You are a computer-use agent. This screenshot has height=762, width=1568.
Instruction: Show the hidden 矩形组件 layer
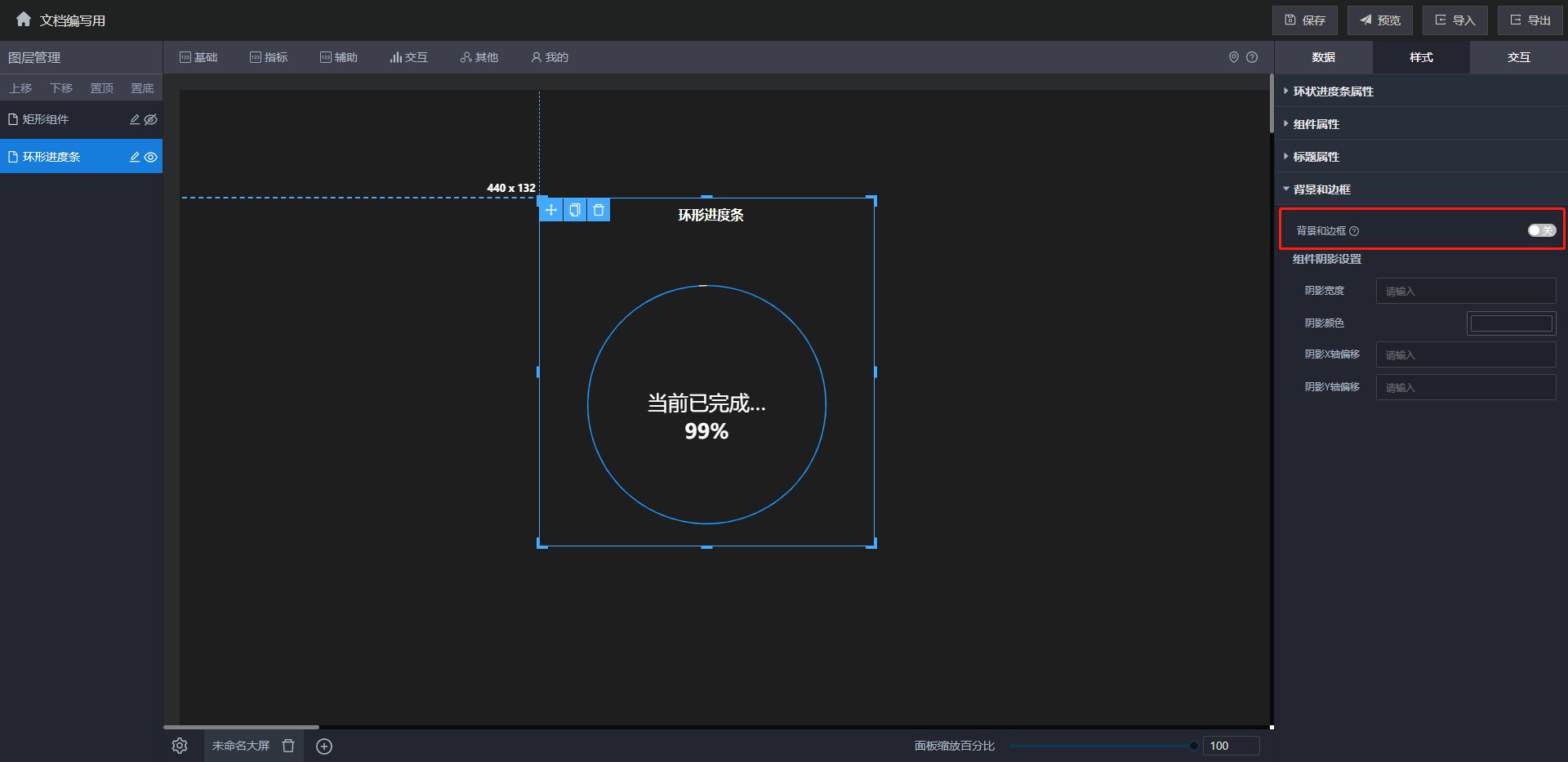151,119
